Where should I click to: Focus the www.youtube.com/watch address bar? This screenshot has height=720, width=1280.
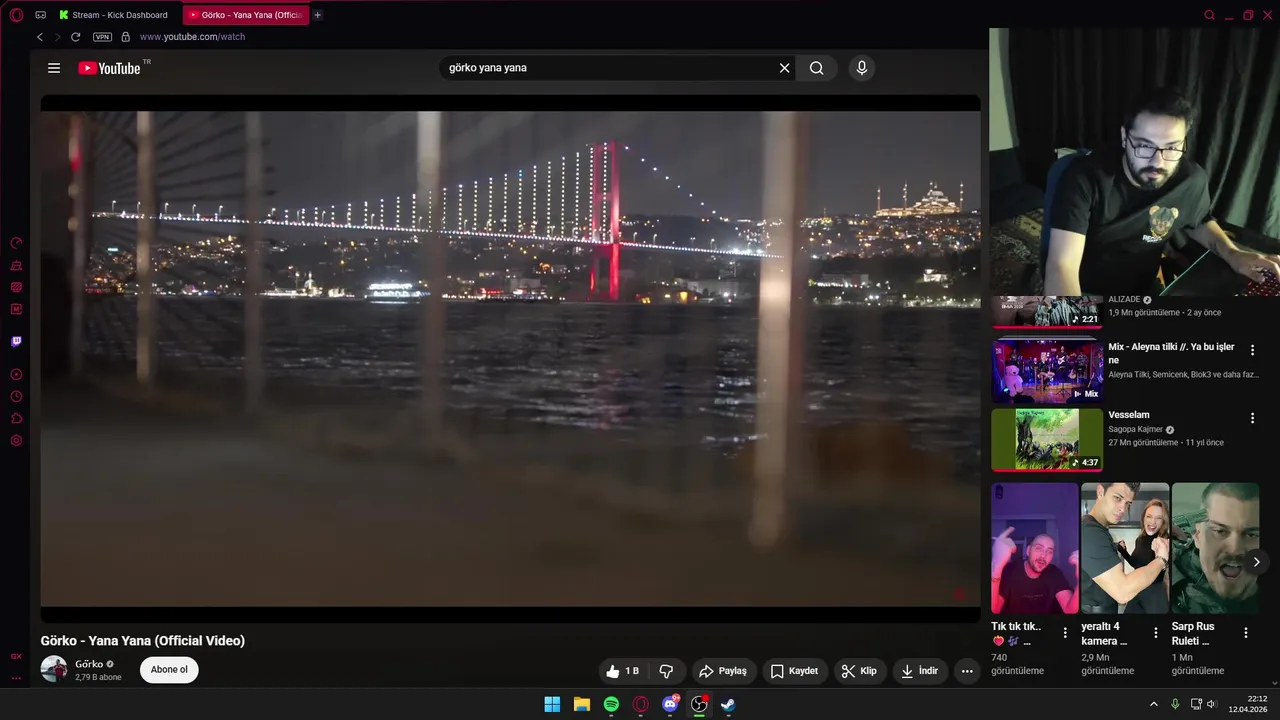(192, 37)
